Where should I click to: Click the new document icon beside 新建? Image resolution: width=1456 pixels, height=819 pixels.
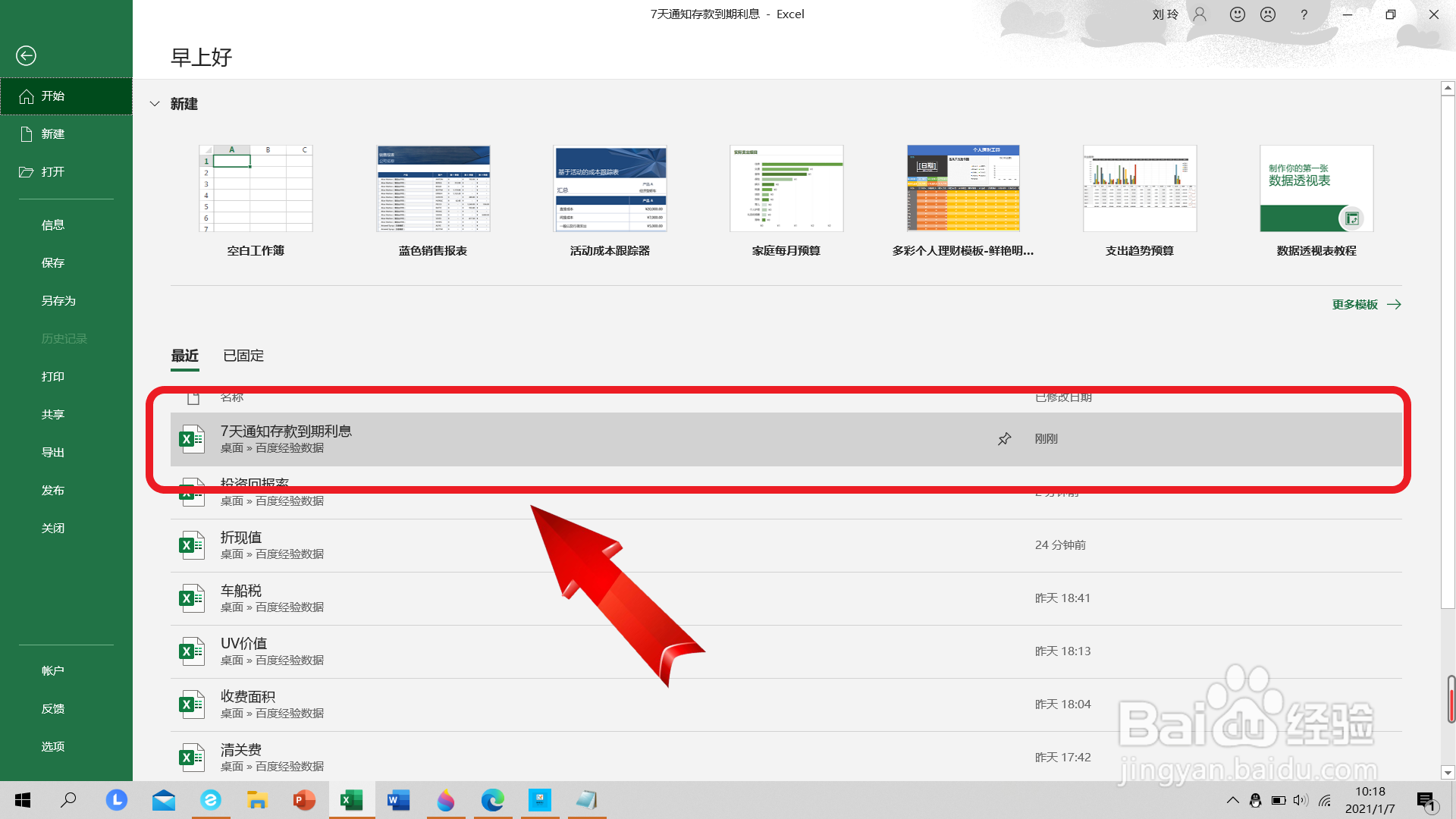(x=27, y=134)
